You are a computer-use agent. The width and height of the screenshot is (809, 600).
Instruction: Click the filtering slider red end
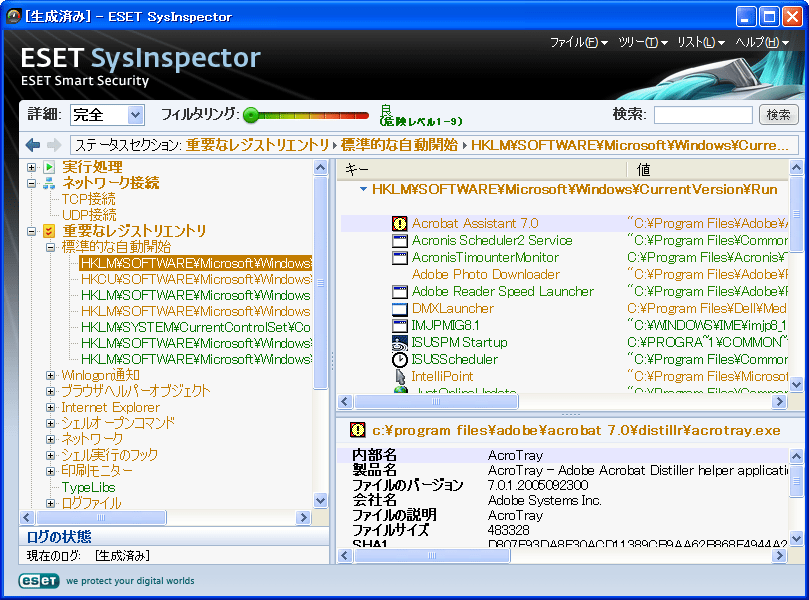click(363, 115)
